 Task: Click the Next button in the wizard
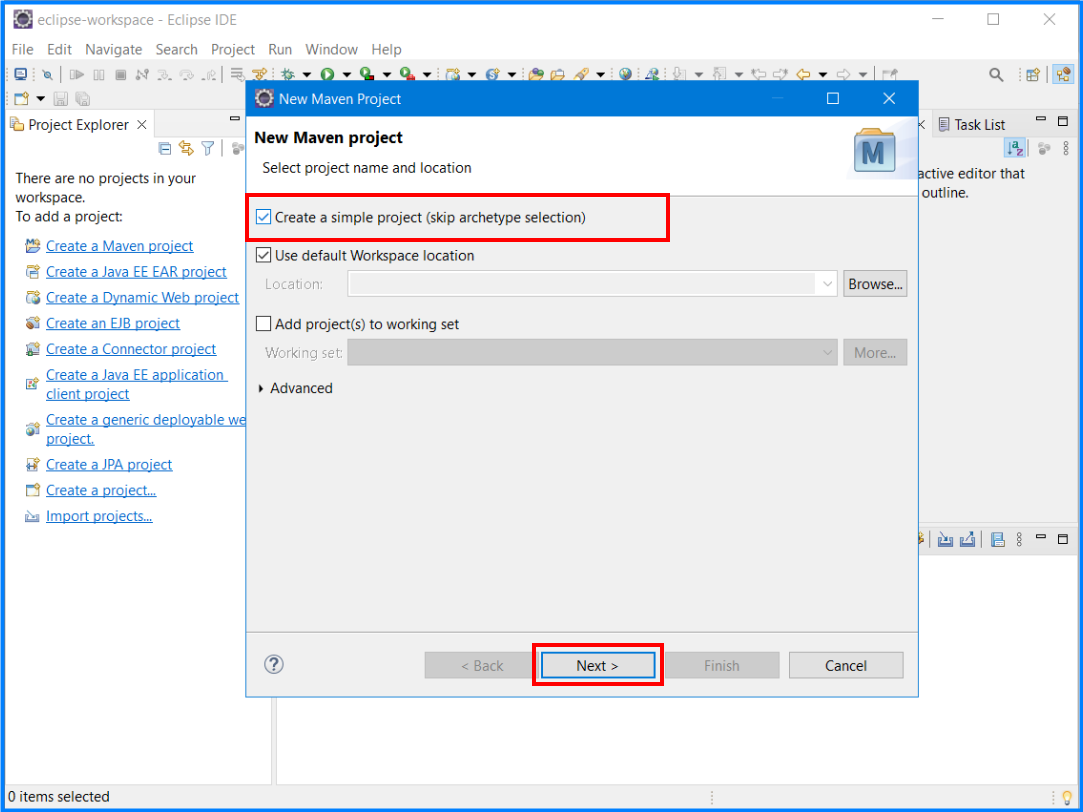pos(597,664)
